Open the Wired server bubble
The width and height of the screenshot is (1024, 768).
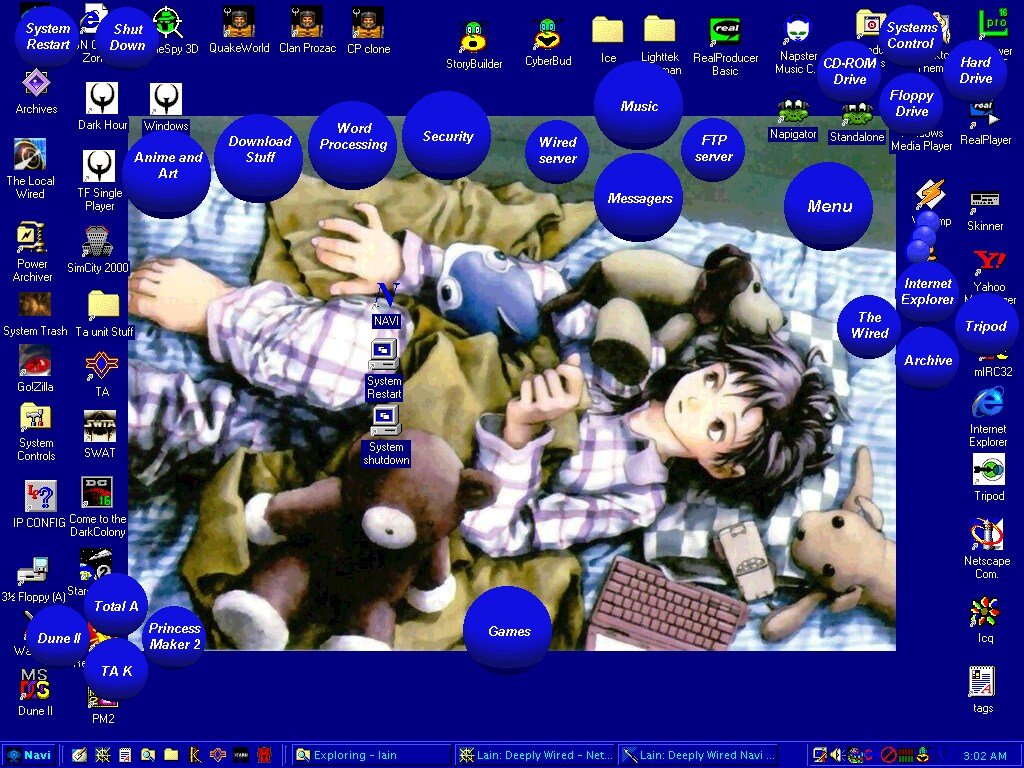[557, 151]
